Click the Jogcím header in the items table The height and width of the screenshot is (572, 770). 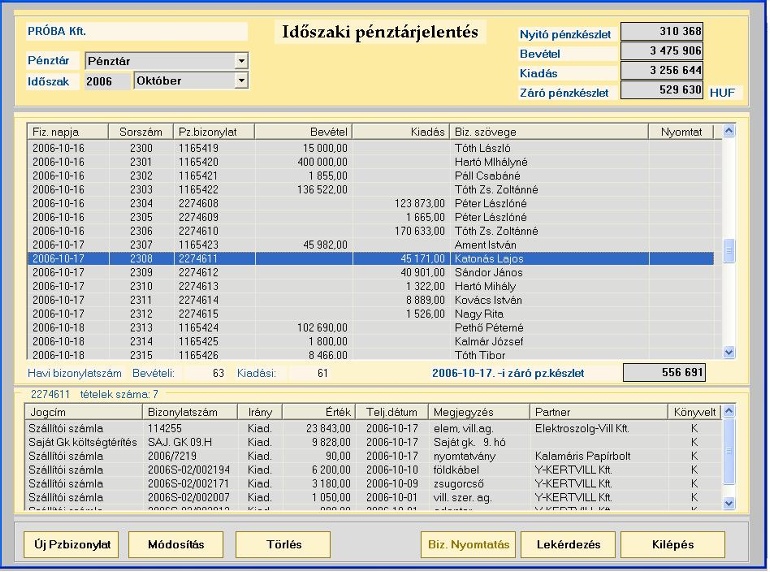point(83,412)
